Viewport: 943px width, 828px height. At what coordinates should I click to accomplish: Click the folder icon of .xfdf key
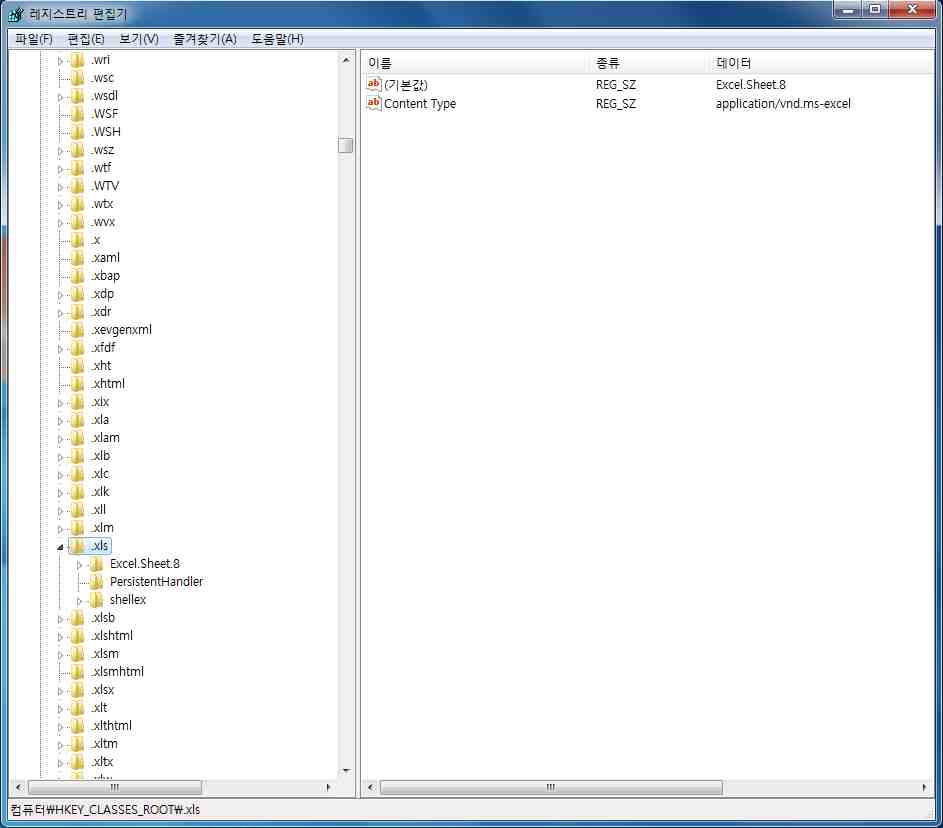click(x=78, y=348)
